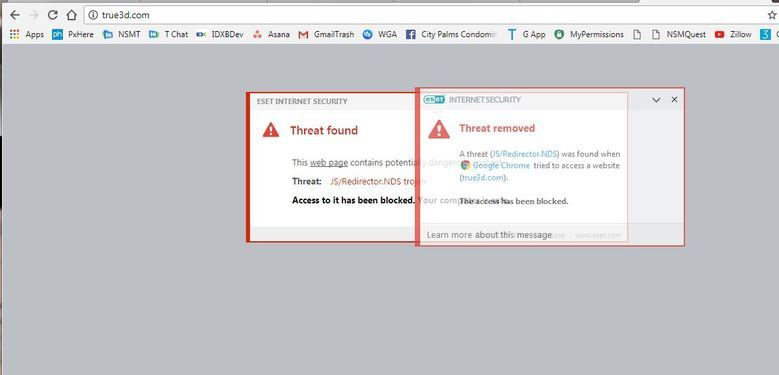779x375 pixels.
Task: Close the ESET Threat removed popup
Action: tap(674, 99)
